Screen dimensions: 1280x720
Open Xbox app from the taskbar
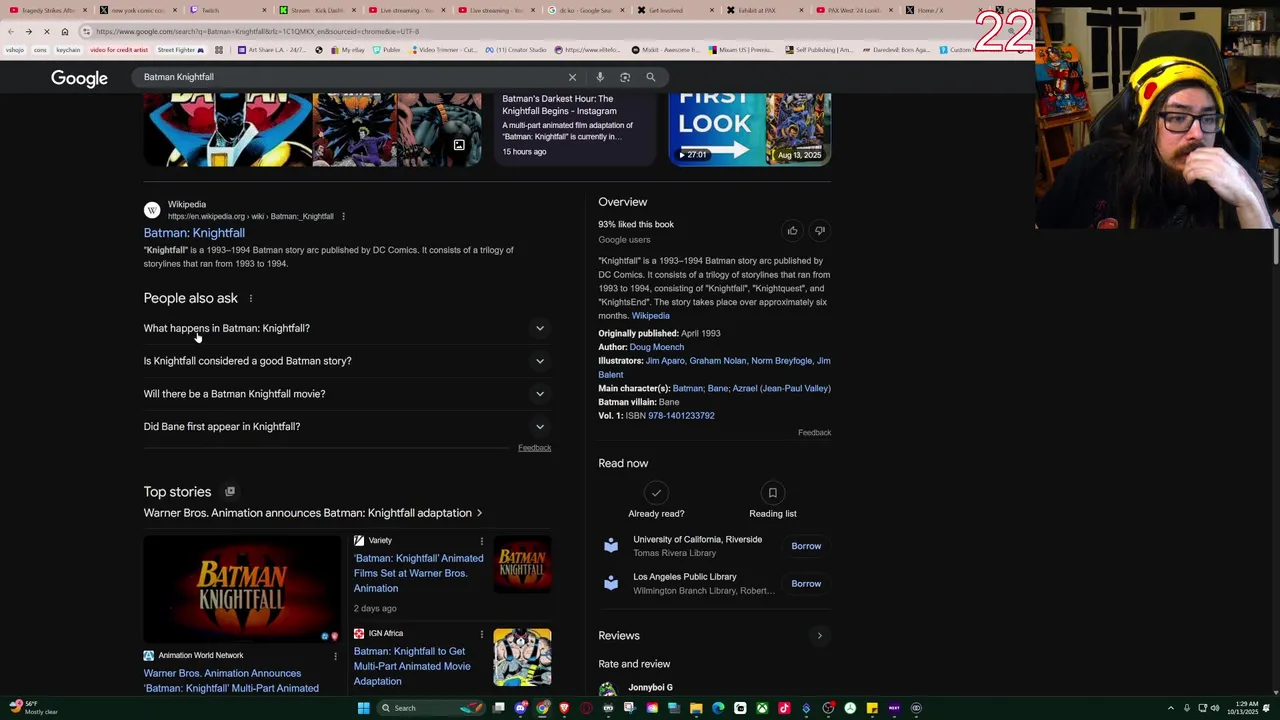coord(762,708)
